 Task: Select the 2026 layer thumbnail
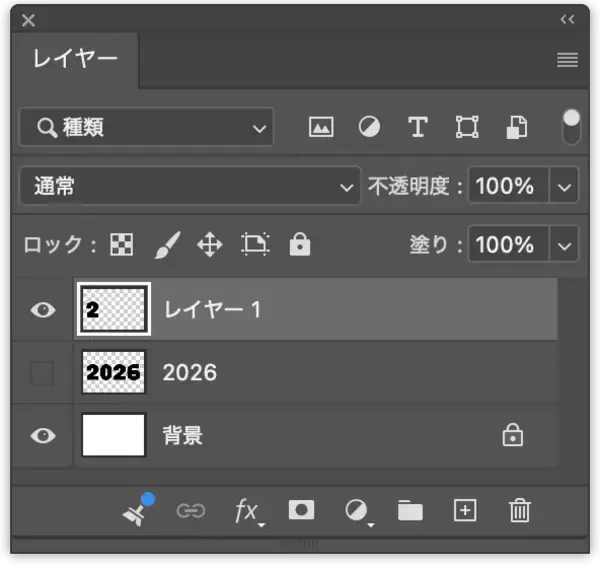click(x=114, y=372)
